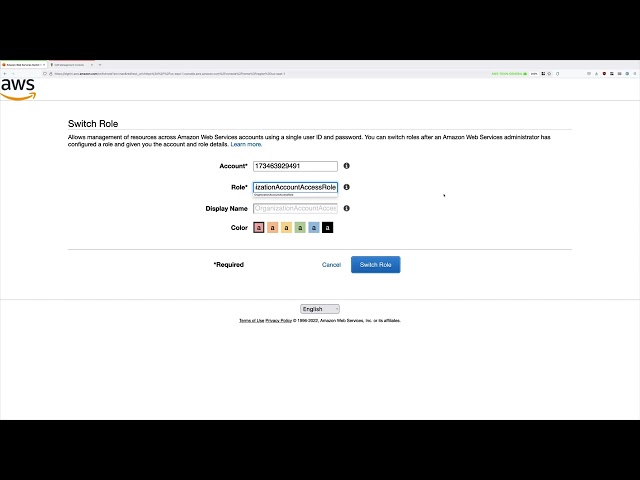This screenshot has width=640, height=480.
Task: Click the Account info icon
Action: [347, 166]
